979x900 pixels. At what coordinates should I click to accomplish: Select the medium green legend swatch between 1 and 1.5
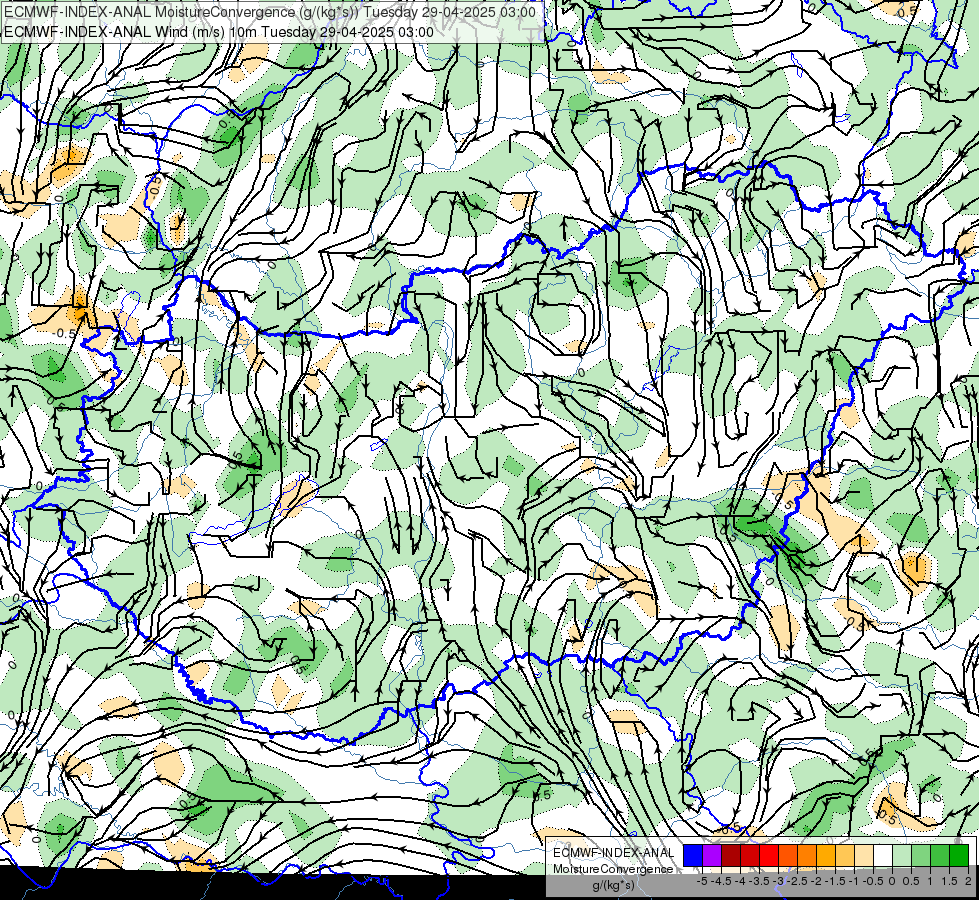coord(940,856)
